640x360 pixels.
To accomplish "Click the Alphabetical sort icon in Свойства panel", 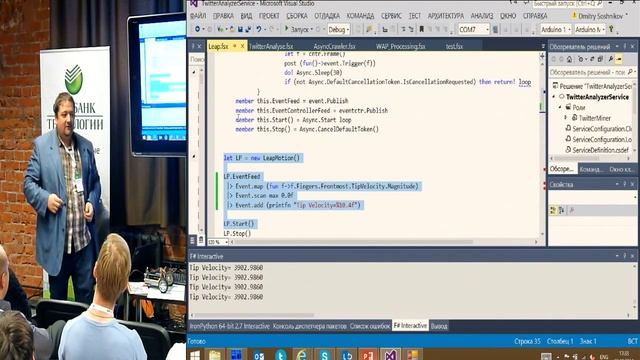I will coord(562,210).
